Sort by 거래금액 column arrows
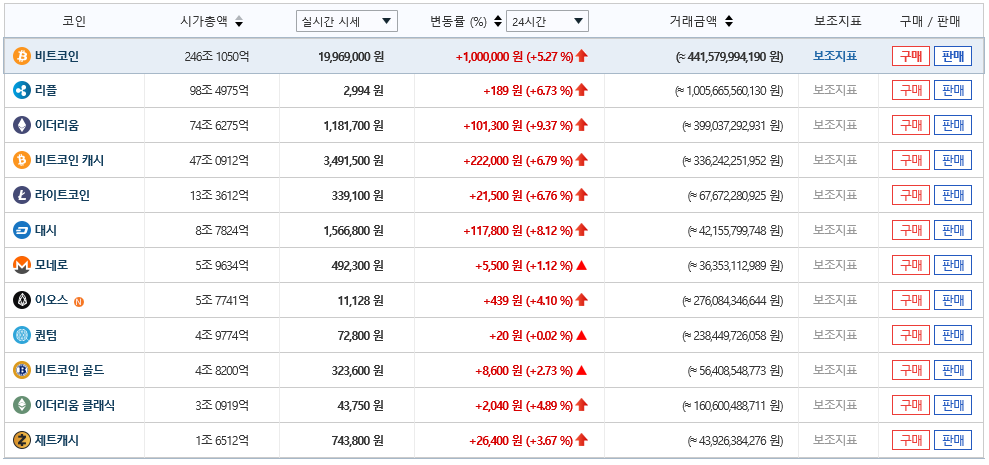Image resolution: width=989 pixels, height=465 pixels. pyautogui.click(x=729, y=21)
